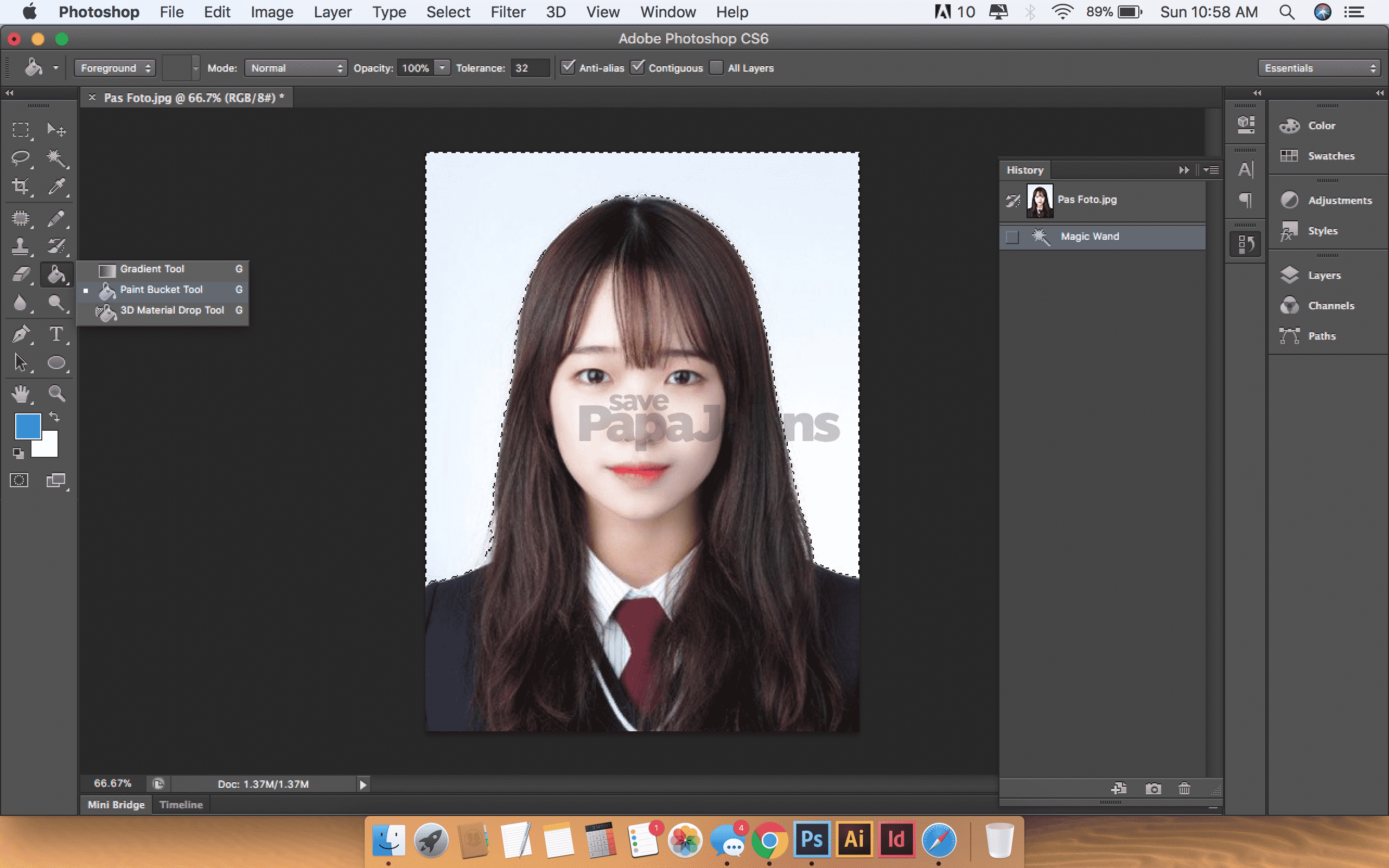Select the Hand tool
The height and width of the screenshot is (868, 1389).
click(x=21, y=394)
